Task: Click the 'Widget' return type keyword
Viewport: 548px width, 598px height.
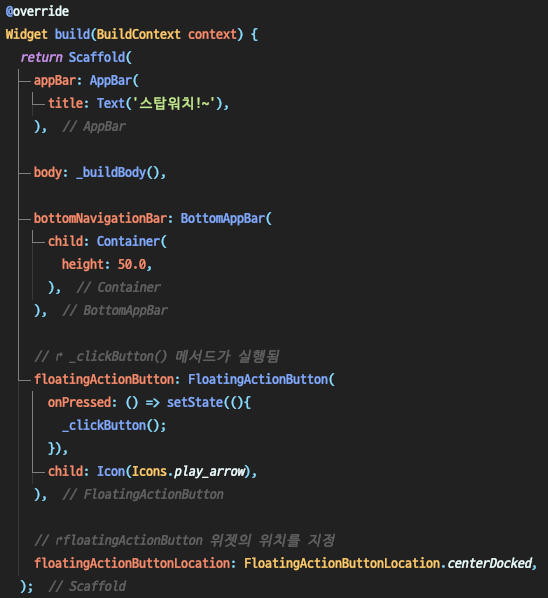Action: (x=27, y=34)
